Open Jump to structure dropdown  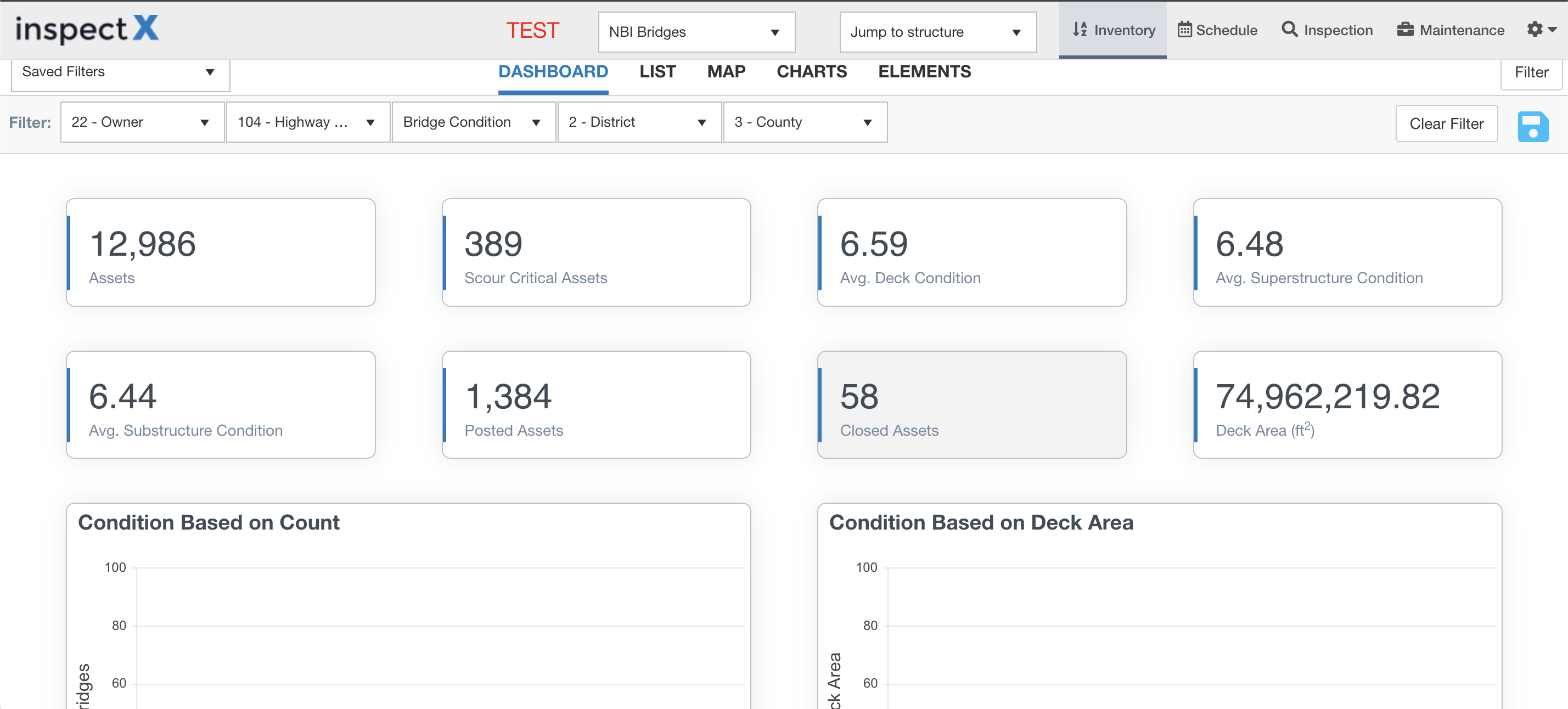(937, 32)
